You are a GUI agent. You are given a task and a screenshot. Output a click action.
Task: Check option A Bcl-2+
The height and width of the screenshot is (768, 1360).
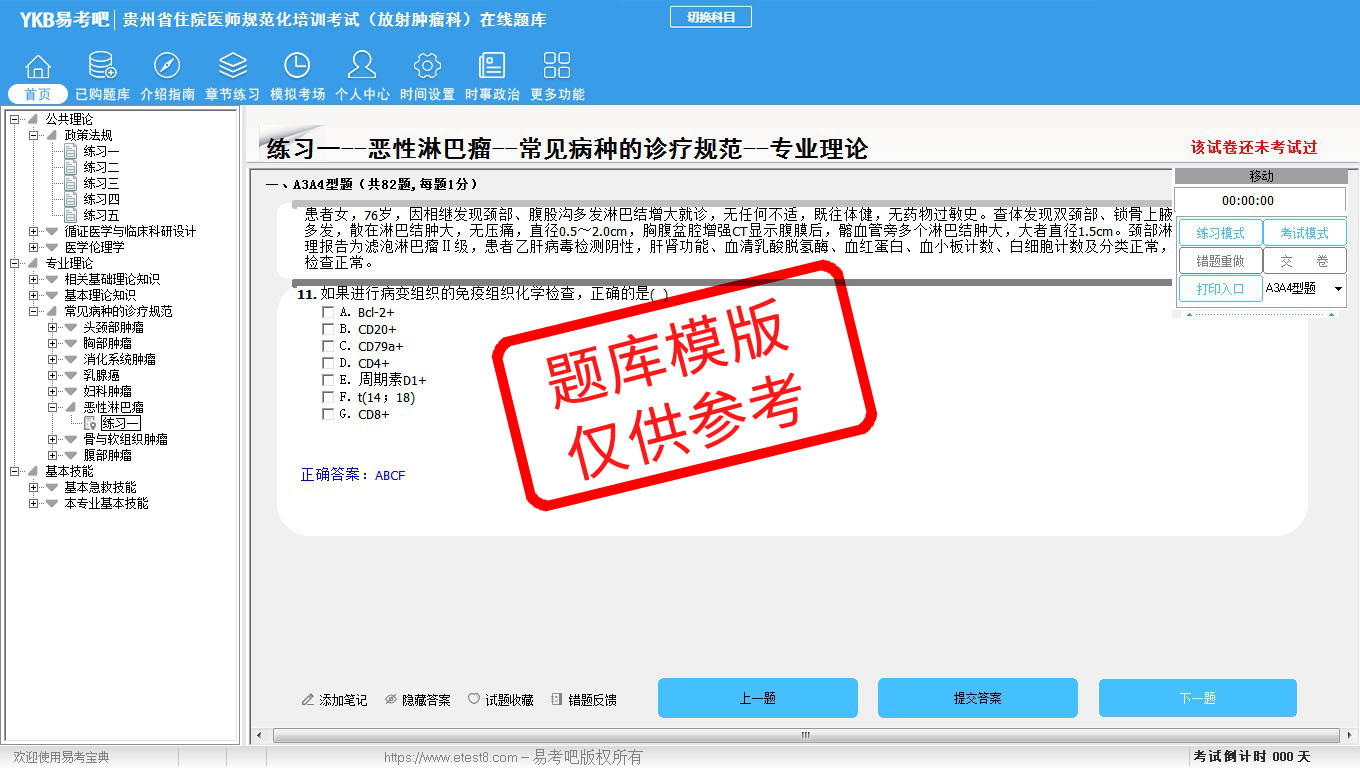tap(328, 312)
